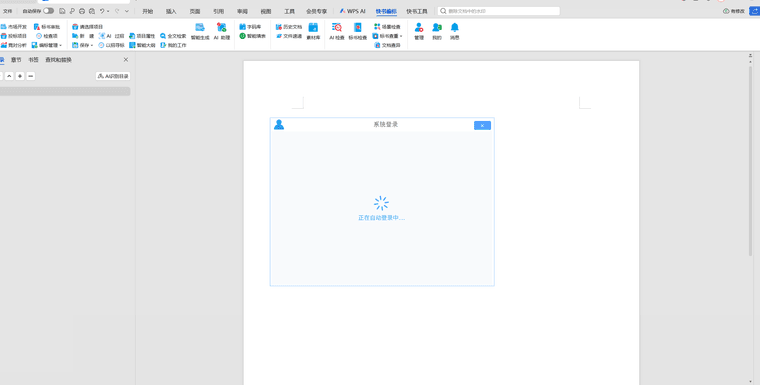Click the document search input field

point(499,11)
